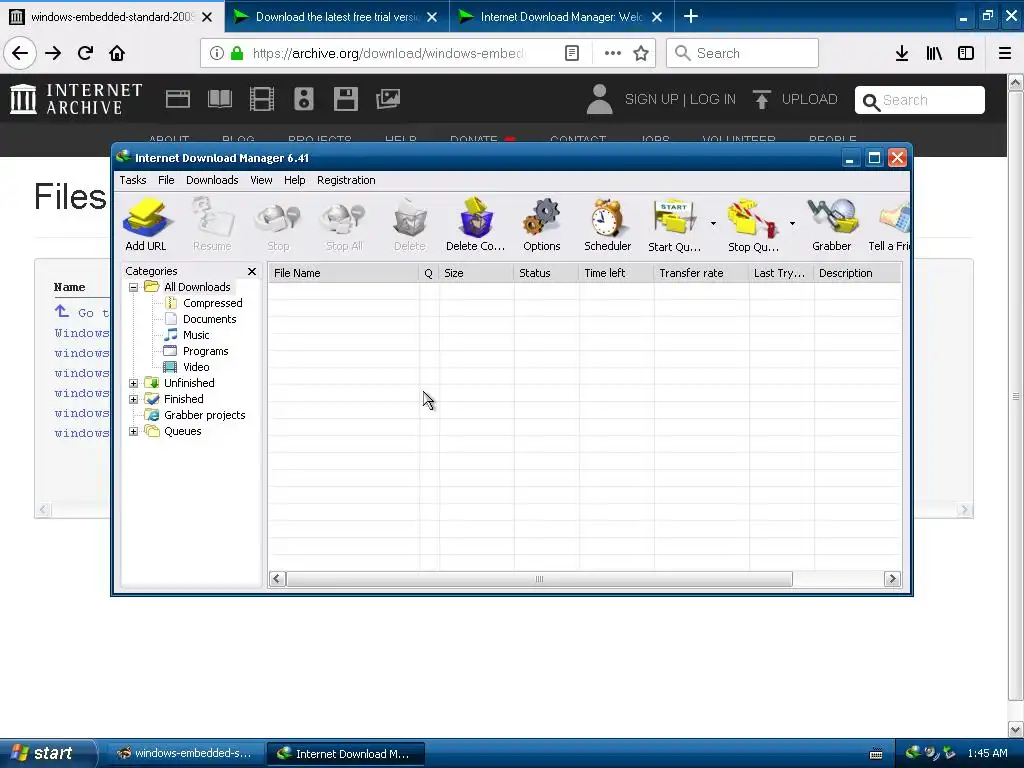Open a new Firefox tab
1024x768 pixels.
tap(690, 16)
